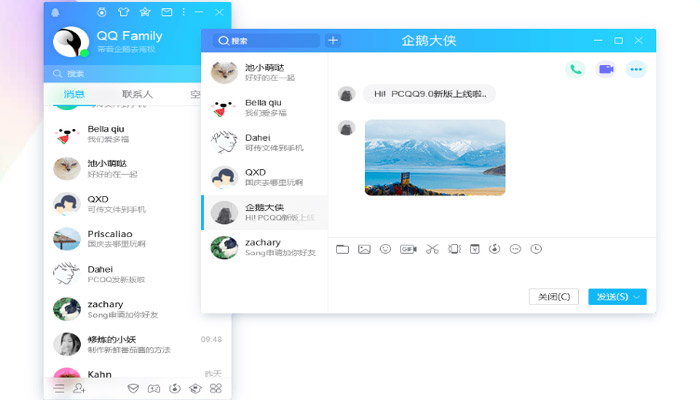
Task: Click the 关闭(C) button
Action: [554, 296]
